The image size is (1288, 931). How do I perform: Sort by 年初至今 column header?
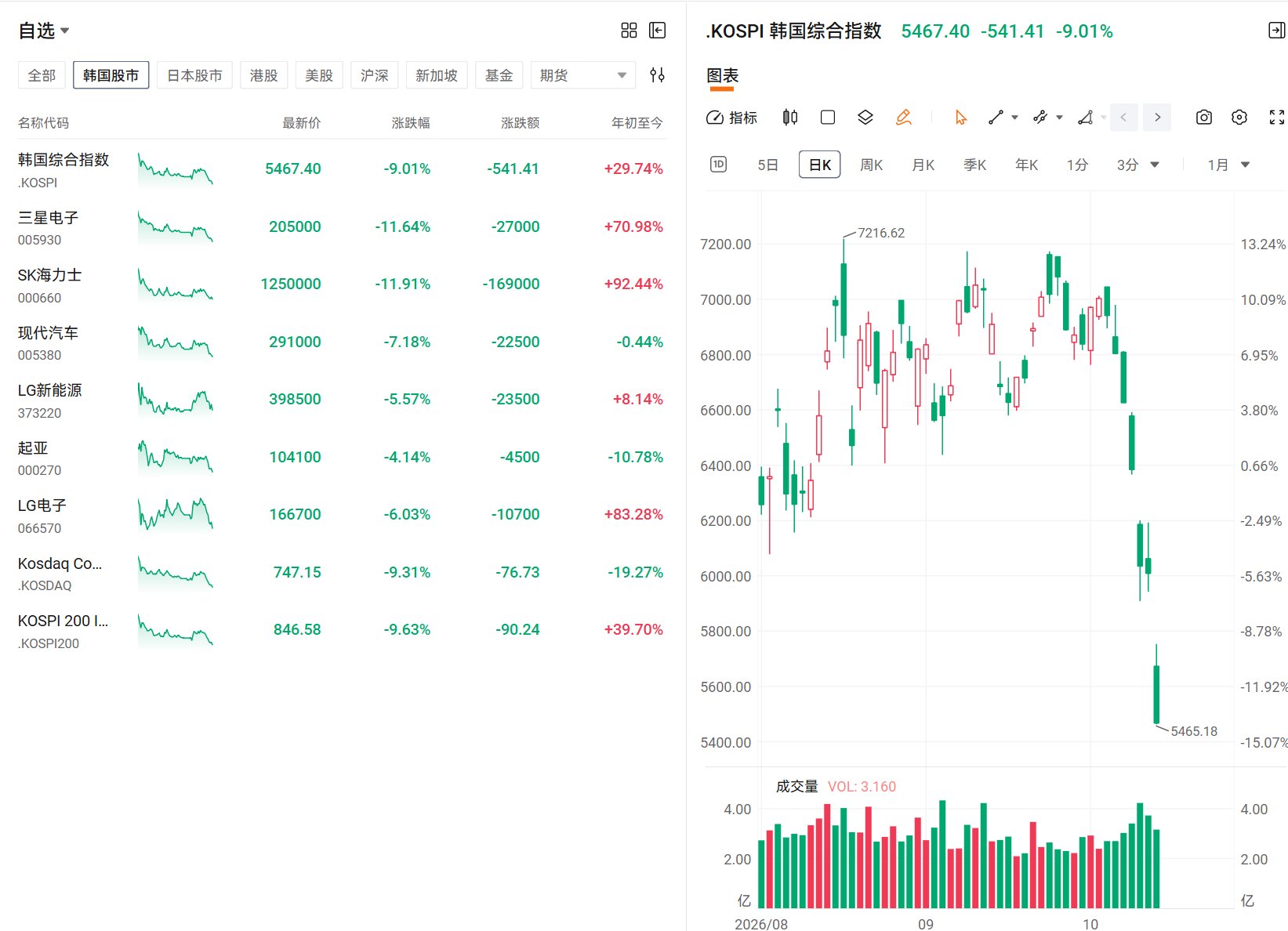(637, 122)
